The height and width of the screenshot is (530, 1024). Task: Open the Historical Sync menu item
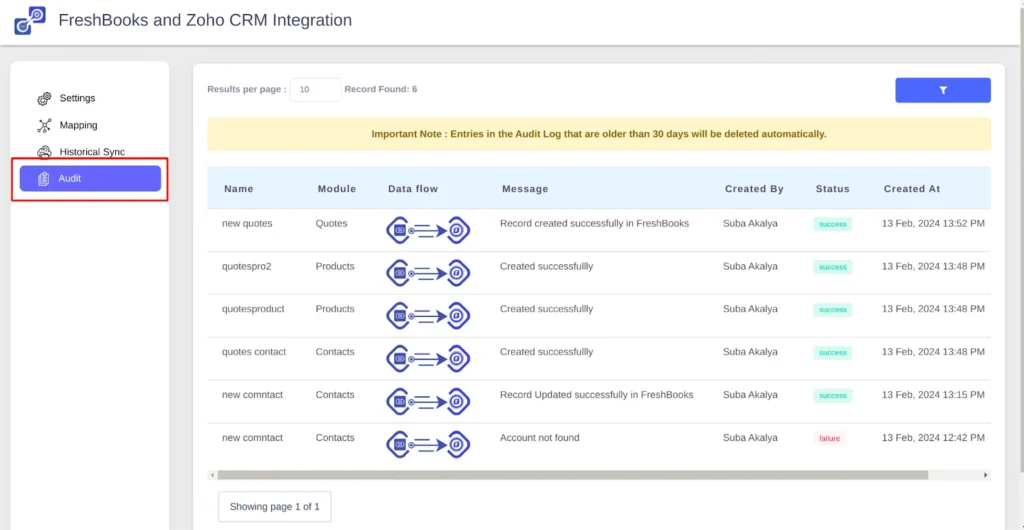point(92,151)
